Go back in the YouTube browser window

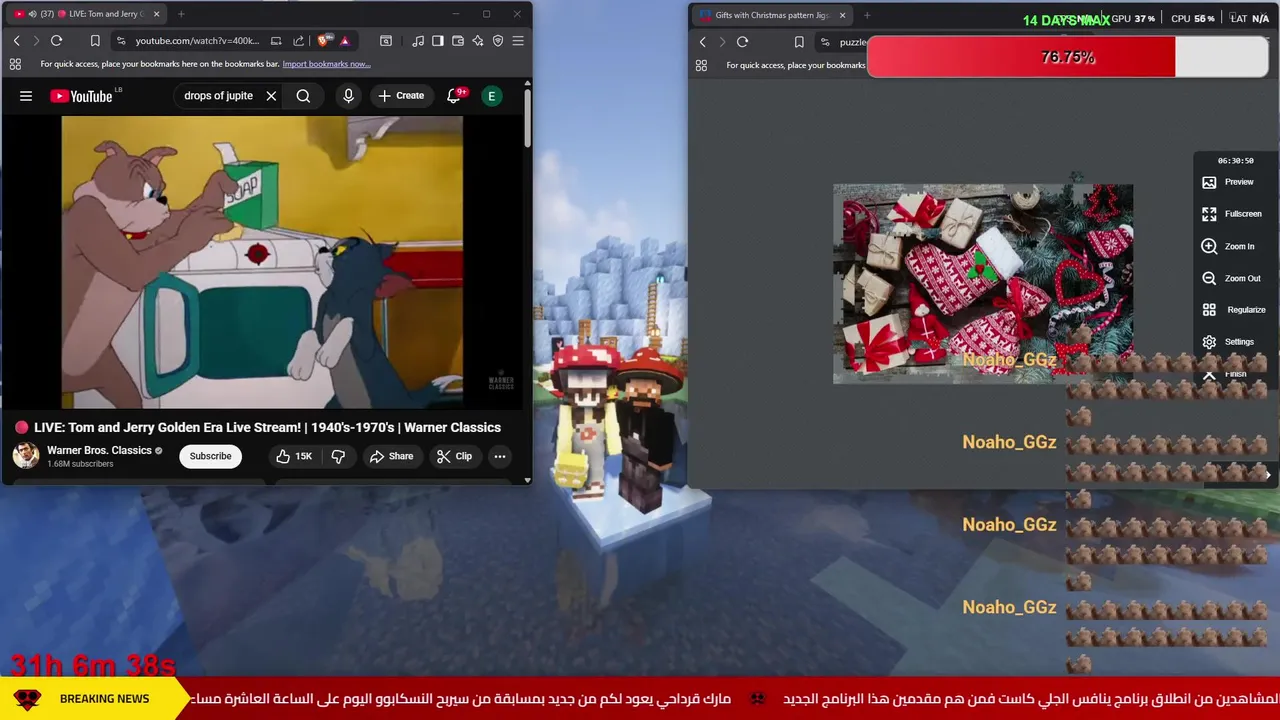pyautogui.click(x=16, y=41)
